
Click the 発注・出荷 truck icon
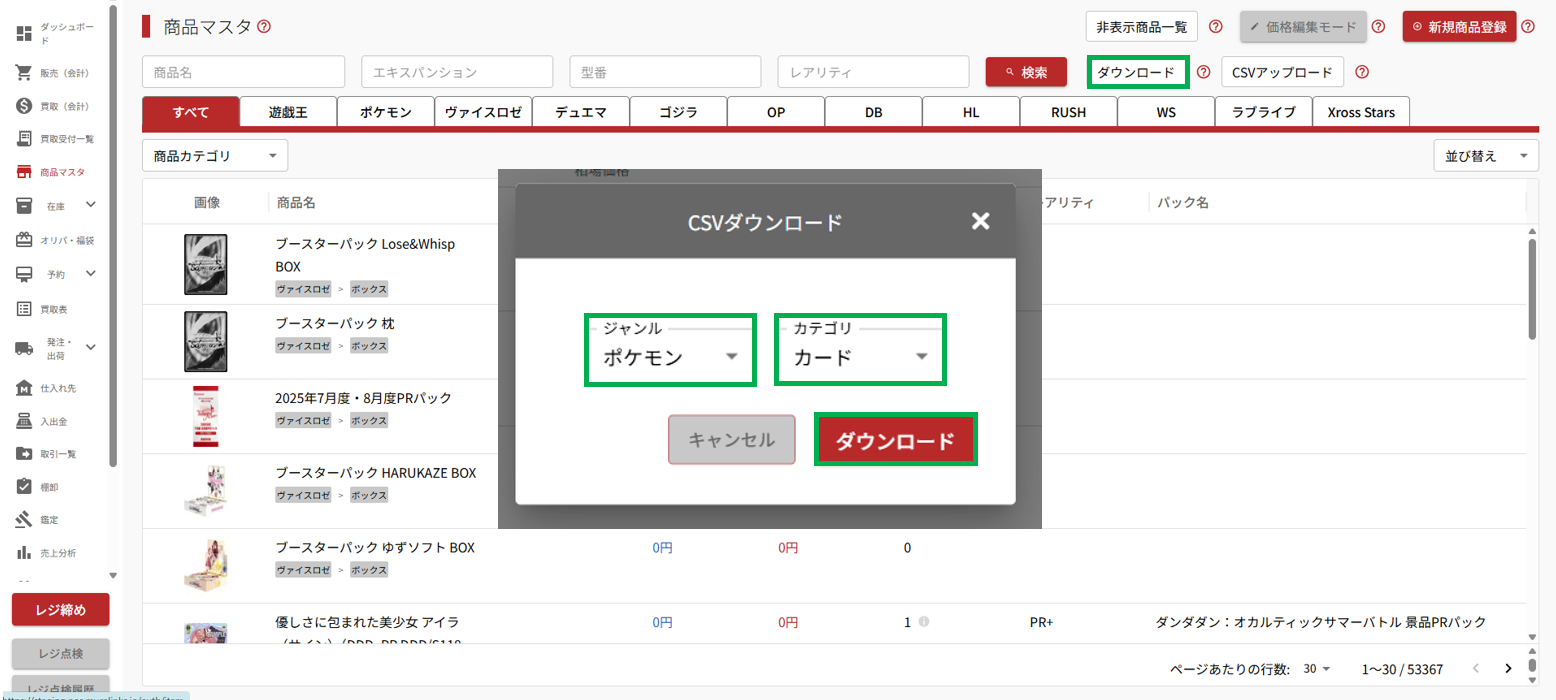24,347
